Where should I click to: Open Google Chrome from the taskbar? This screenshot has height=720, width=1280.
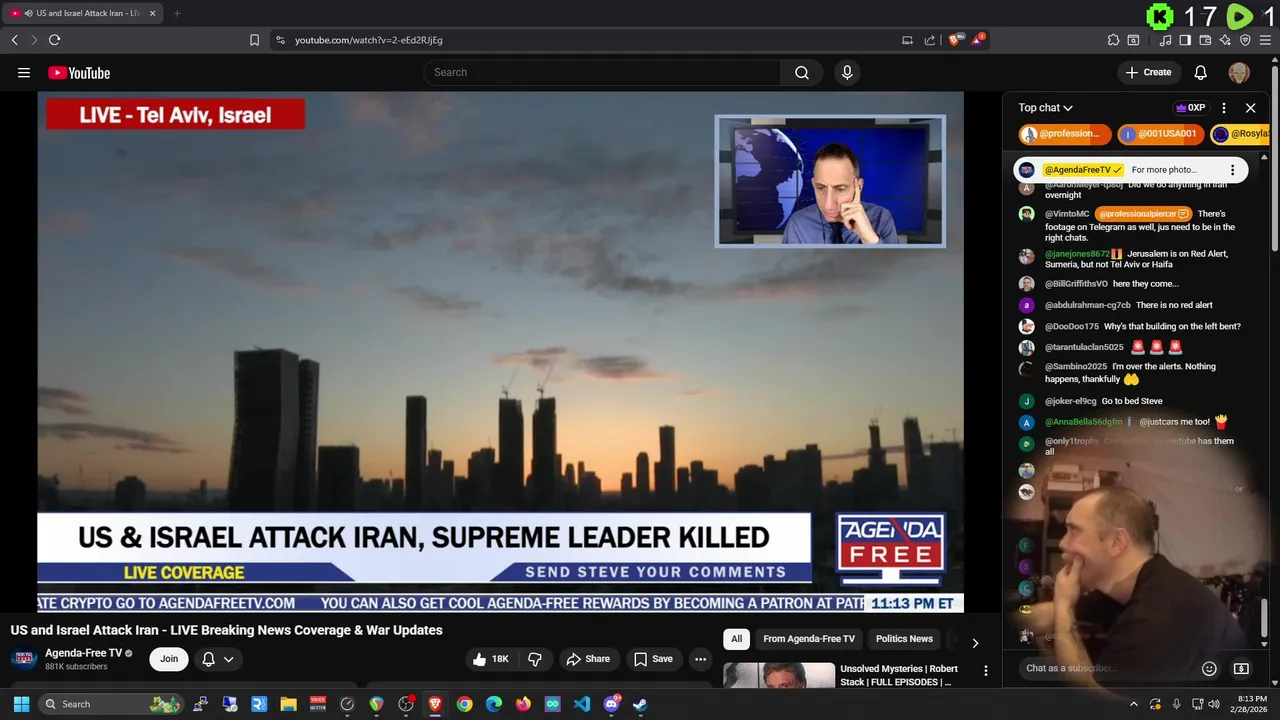pyautogui.click(x=465, y=704)
